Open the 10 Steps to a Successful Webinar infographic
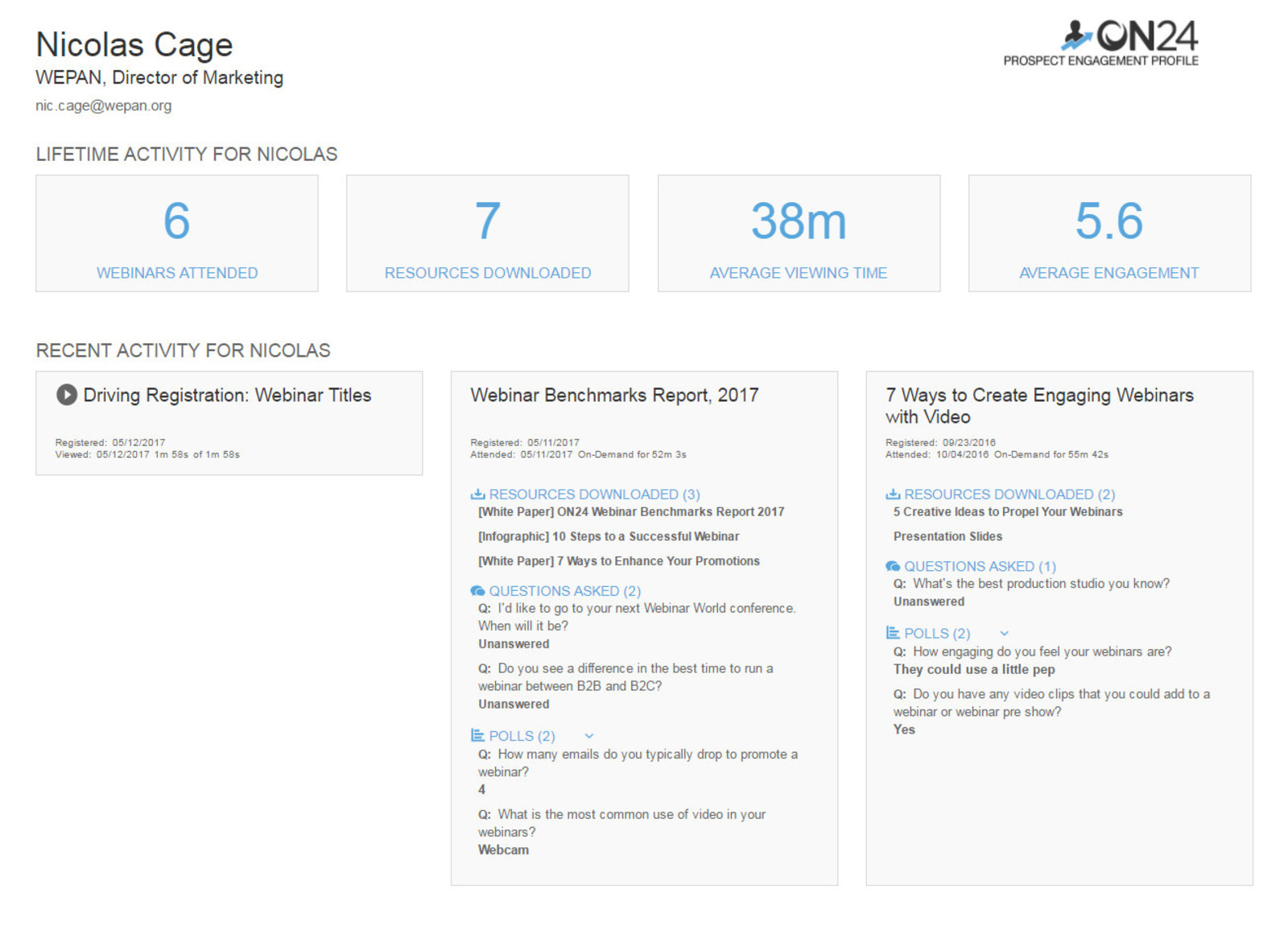 (609, 536)
